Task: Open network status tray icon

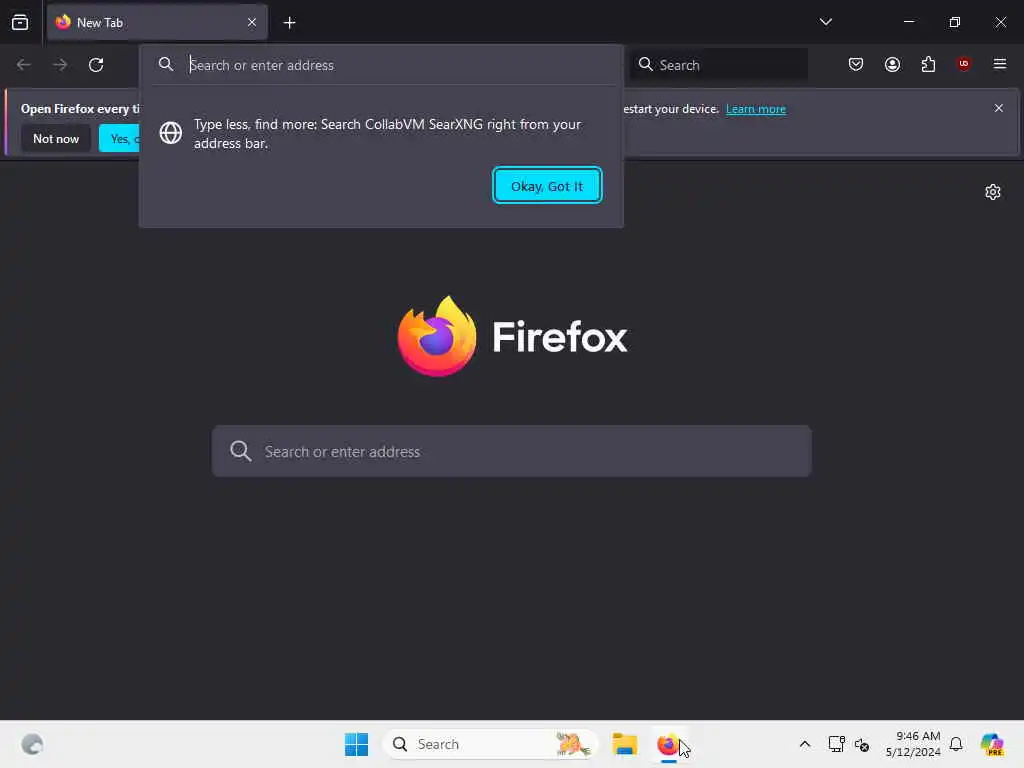Action: click(836, 744)
